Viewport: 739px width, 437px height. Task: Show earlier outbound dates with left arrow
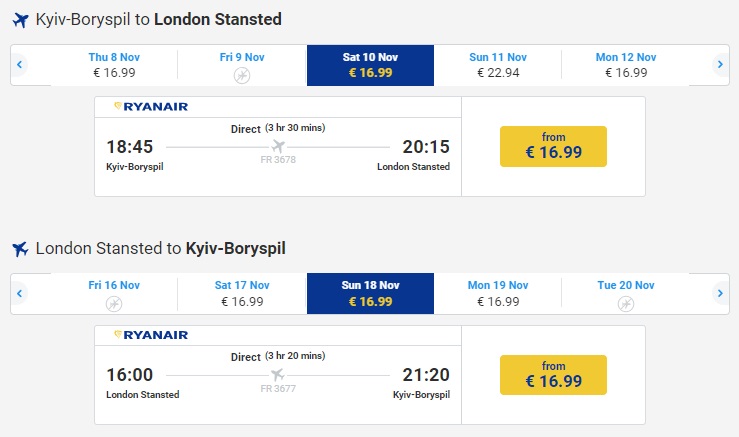click(x=19, y=65)
